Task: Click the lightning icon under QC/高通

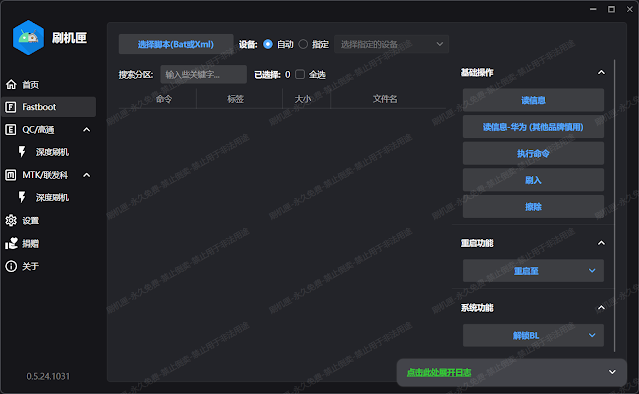Action: pyautogui.click(x=22, y=152)
